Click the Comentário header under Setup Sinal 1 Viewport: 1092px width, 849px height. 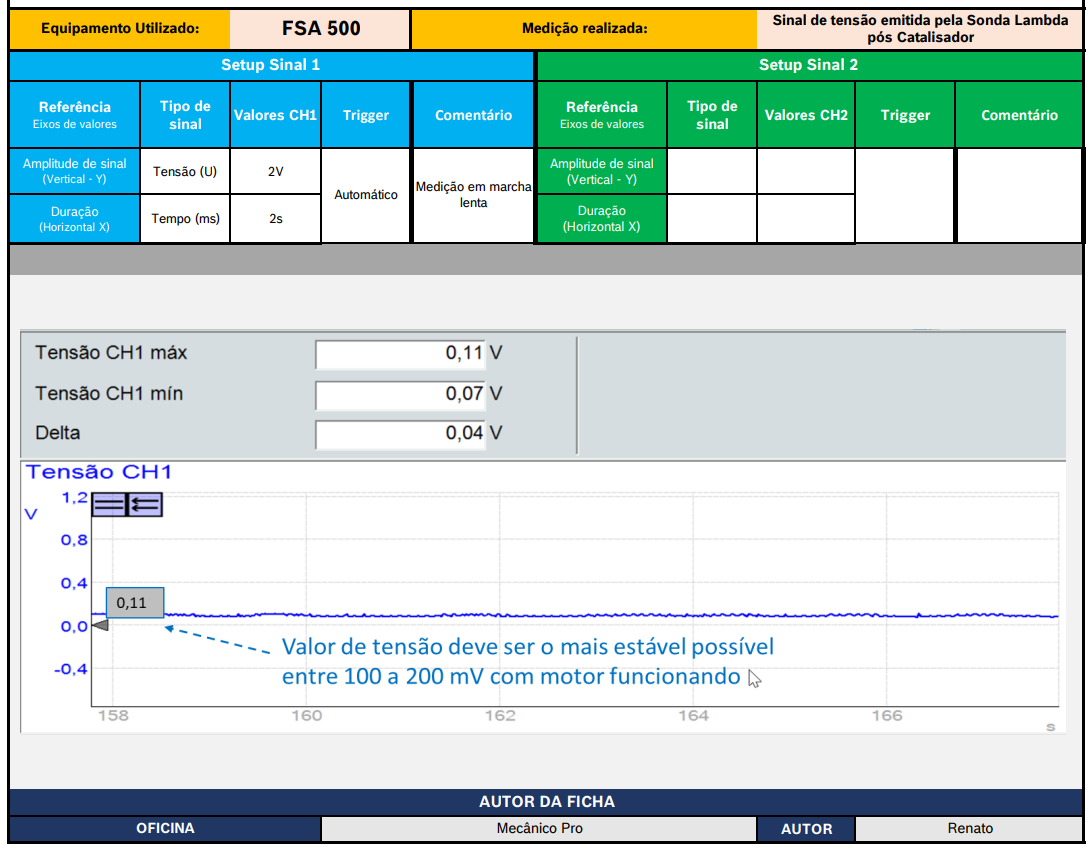click(x=474, y=115)
